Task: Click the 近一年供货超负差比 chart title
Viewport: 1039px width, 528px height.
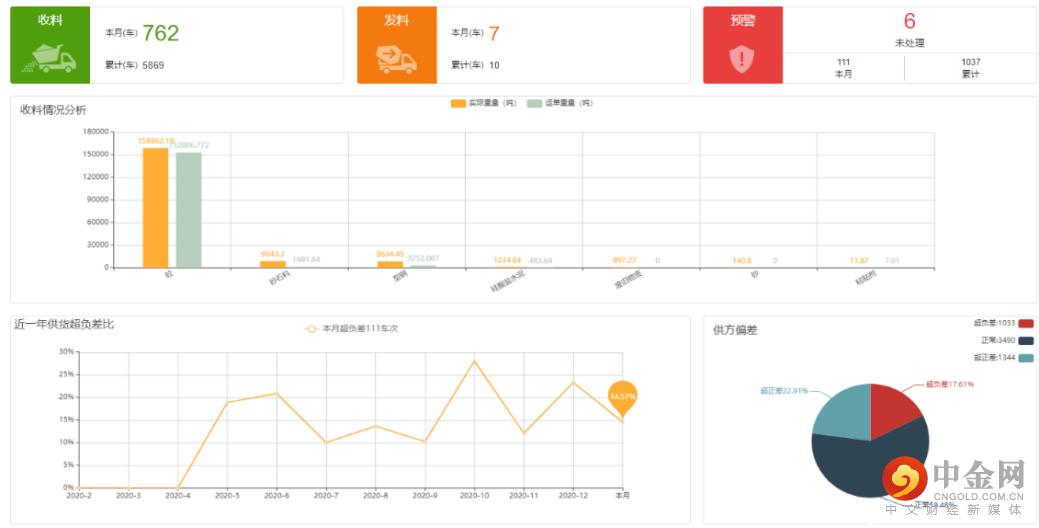Action: coord(64,325)
